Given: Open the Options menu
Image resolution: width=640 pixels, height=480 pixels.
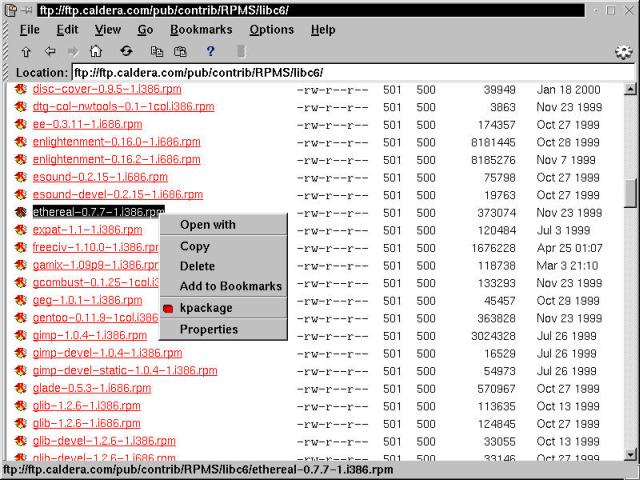Looking at the screenshot, I should click(271, 30).
